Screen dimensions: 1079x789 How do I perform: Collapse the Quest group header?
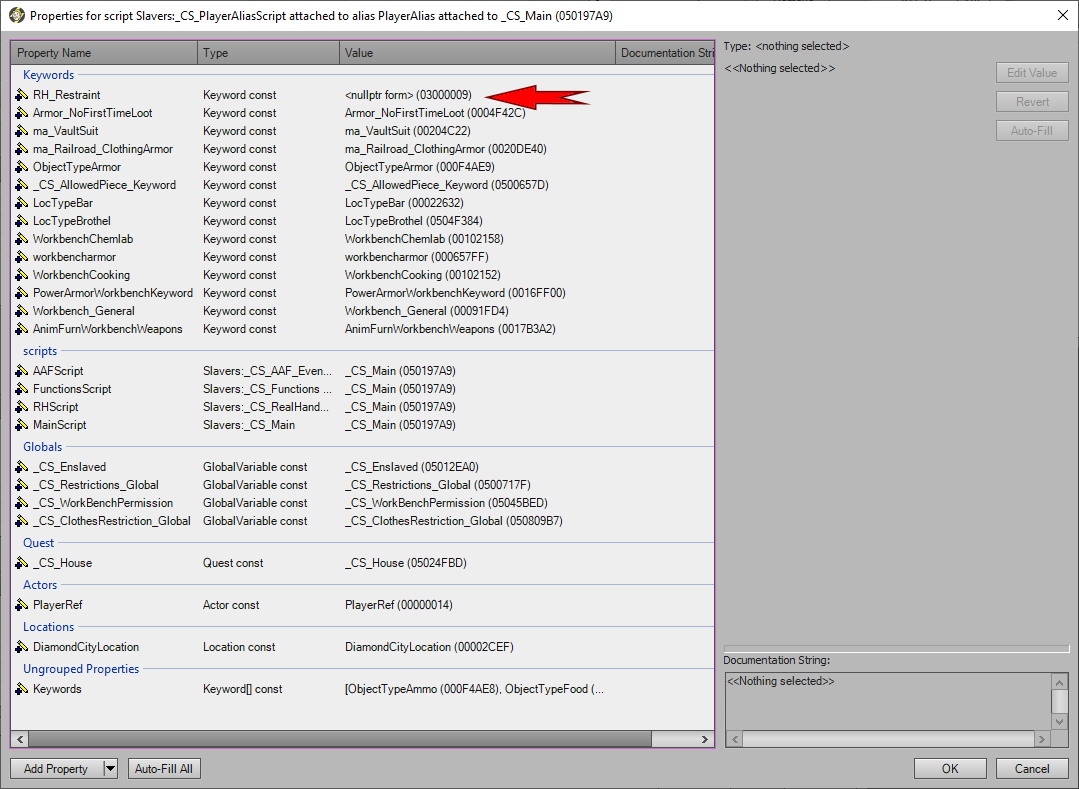tap(39, 543)
